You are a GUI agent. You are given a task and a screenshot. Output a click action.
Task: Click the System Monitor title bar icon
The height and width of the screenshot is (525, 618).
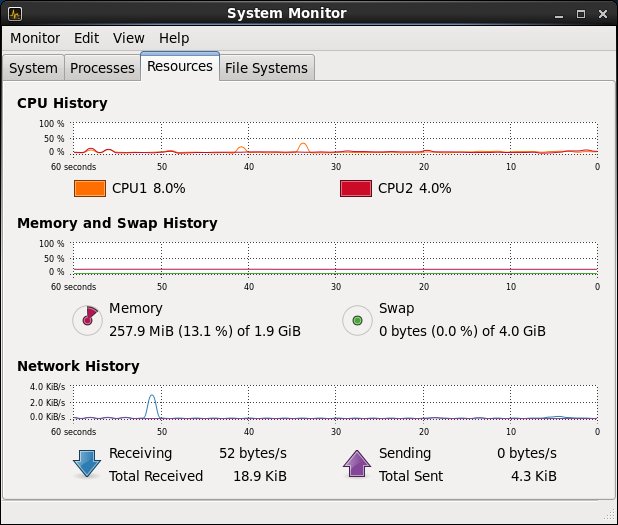tap(15, 13)
